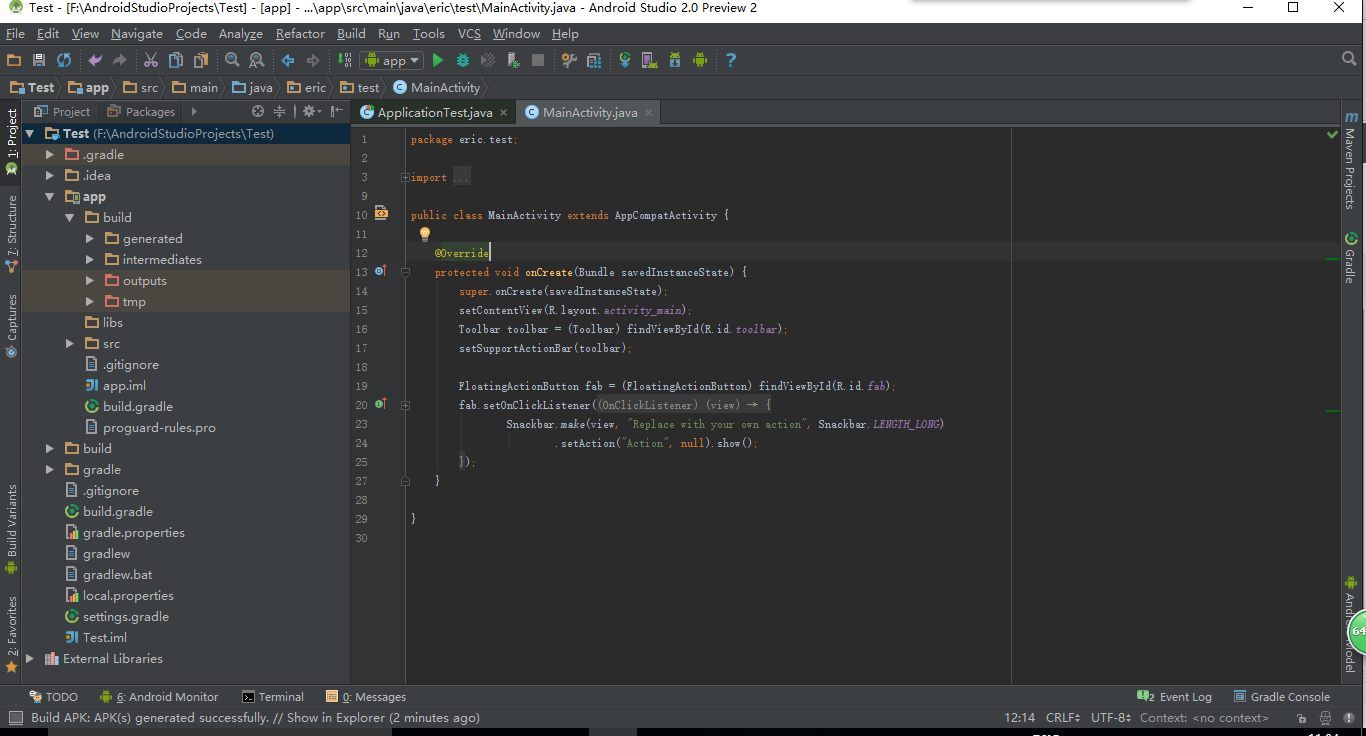Image resolution: width=1366 pixels, height=736 pixels.
Task: Click the Synchronize refresh icon
Action: tap(64, 60)
